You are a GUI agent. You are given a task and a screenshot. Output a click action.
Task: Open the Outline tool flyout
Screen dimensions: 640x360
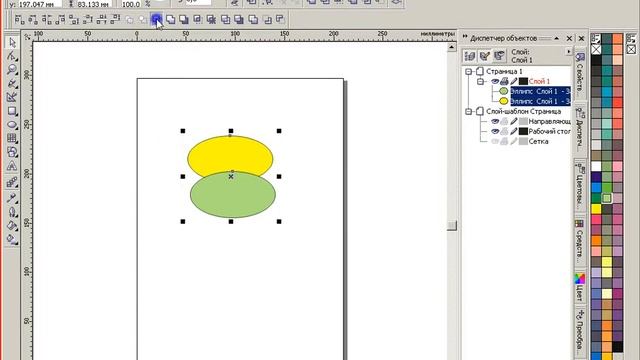pos(12,212)
